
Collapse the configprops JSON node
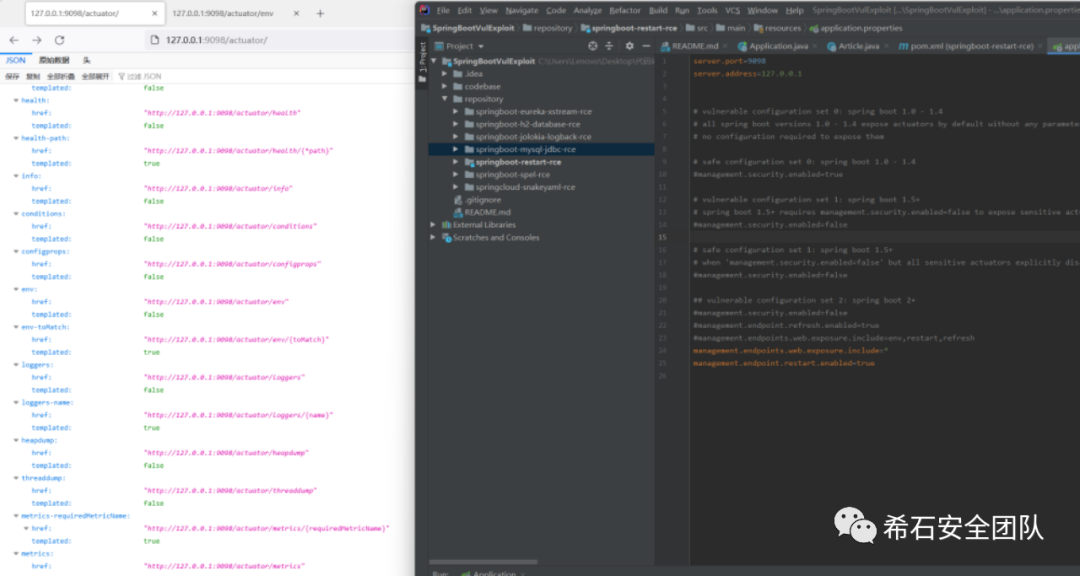coord(16,251)
